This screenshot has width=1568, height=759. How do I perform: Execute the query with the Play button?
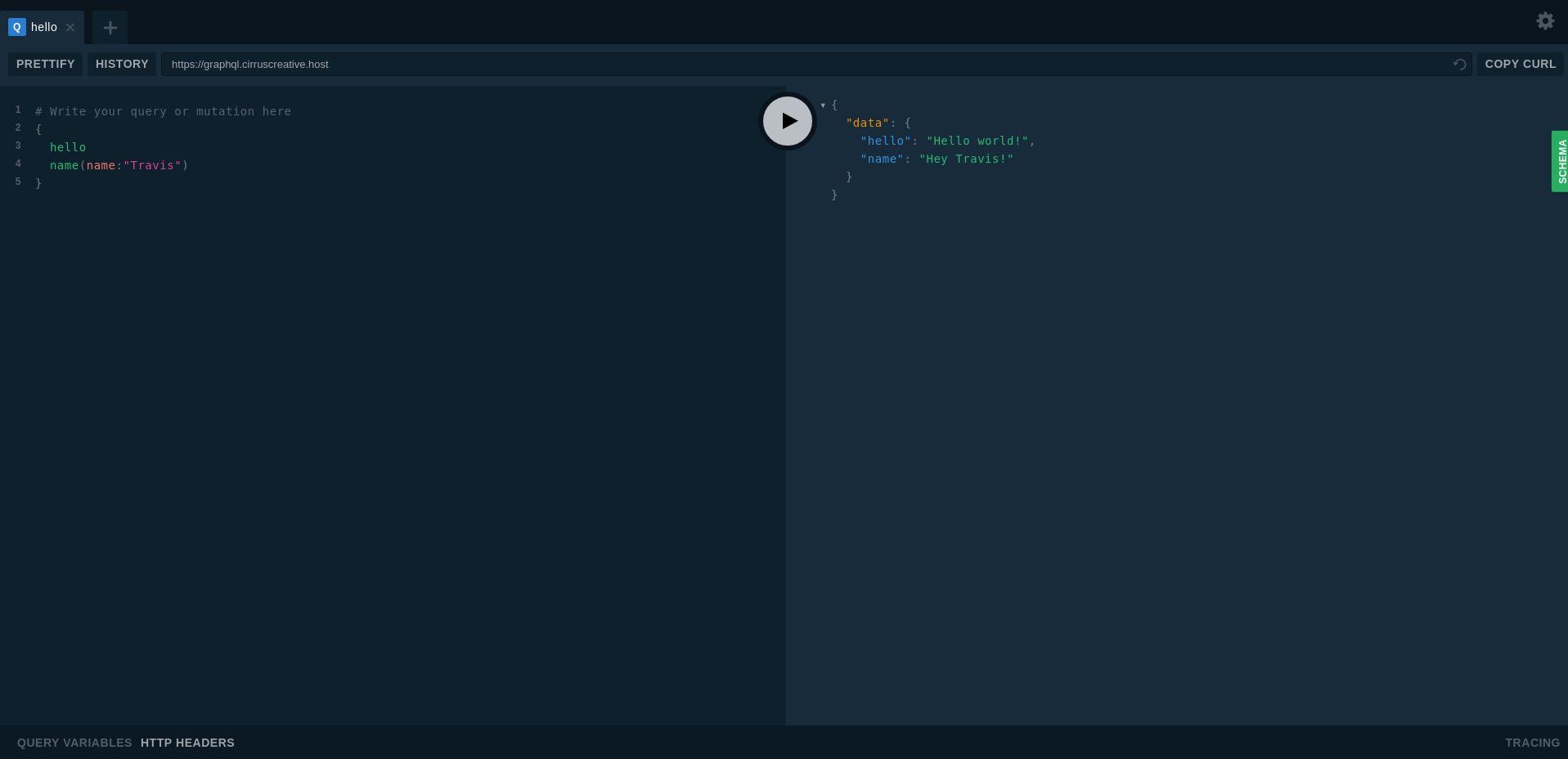tap(787, 121)
